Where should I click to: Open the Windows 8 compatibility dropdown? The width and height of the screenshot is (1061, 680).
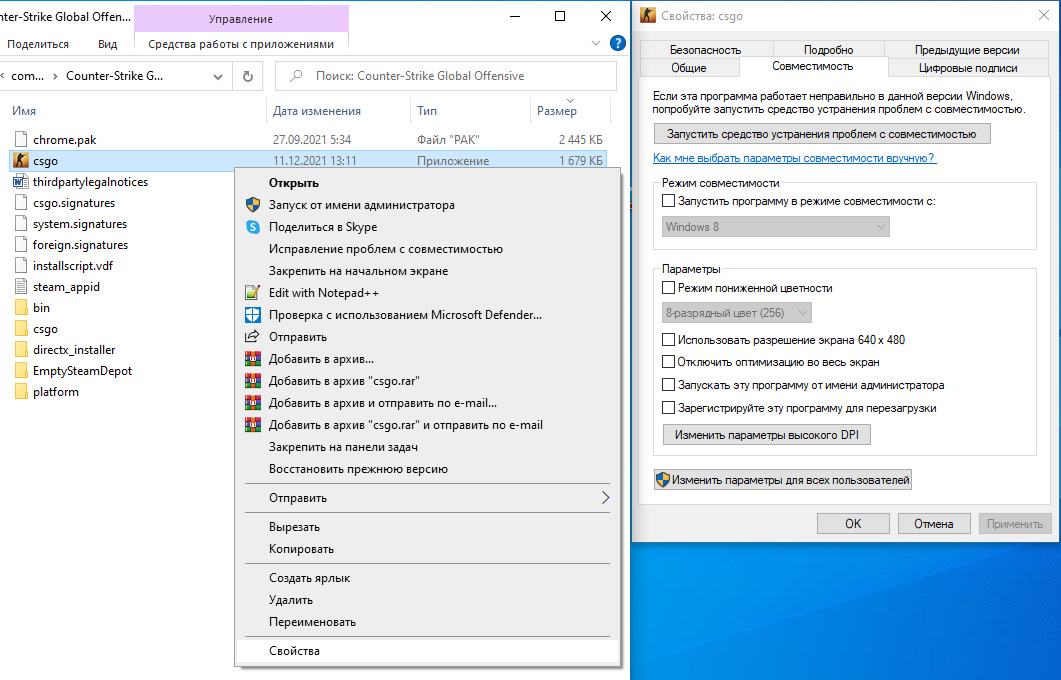click(775, 227)
